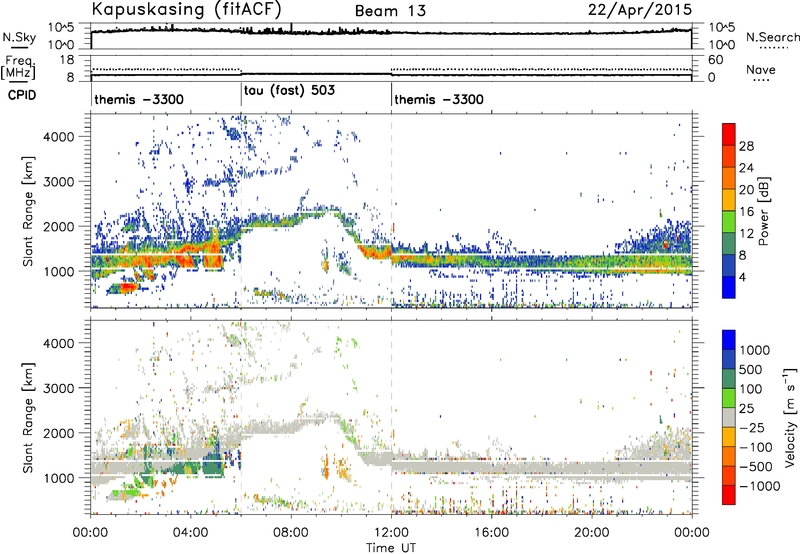The image size is (800, 554).
Task: Click the '-500' value on the velocity colorbar
Action: click(x=756, y=467)
